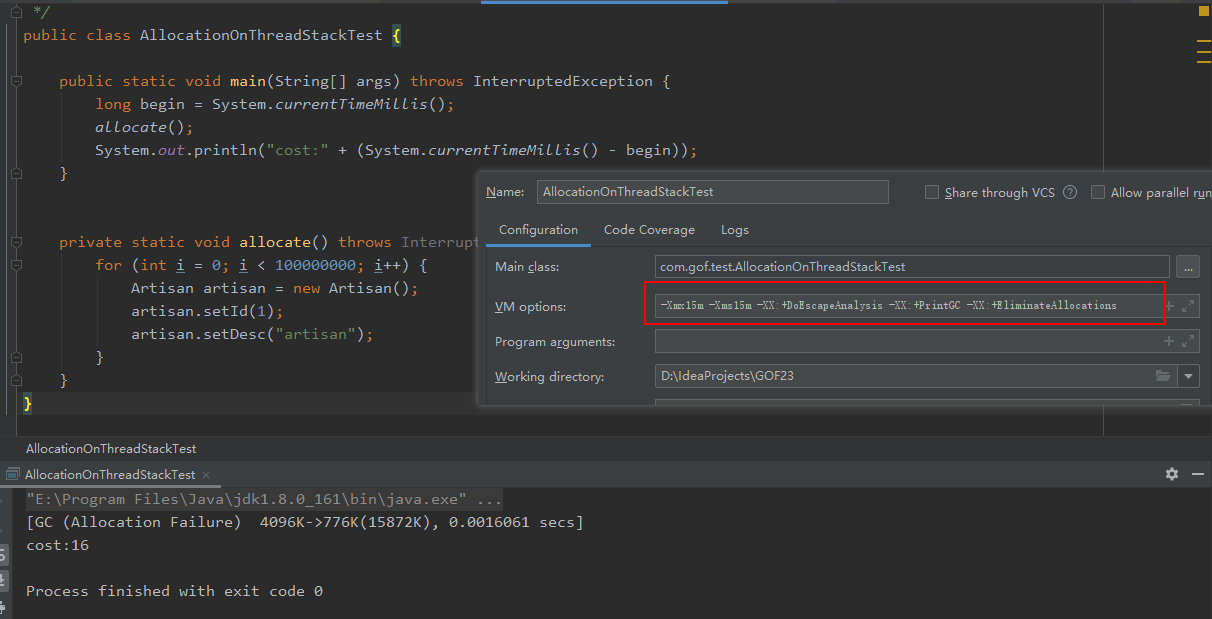Click fold end marker at for loop's closing brace
This screenshot has width=1212, height=619.
coord(15,357)
